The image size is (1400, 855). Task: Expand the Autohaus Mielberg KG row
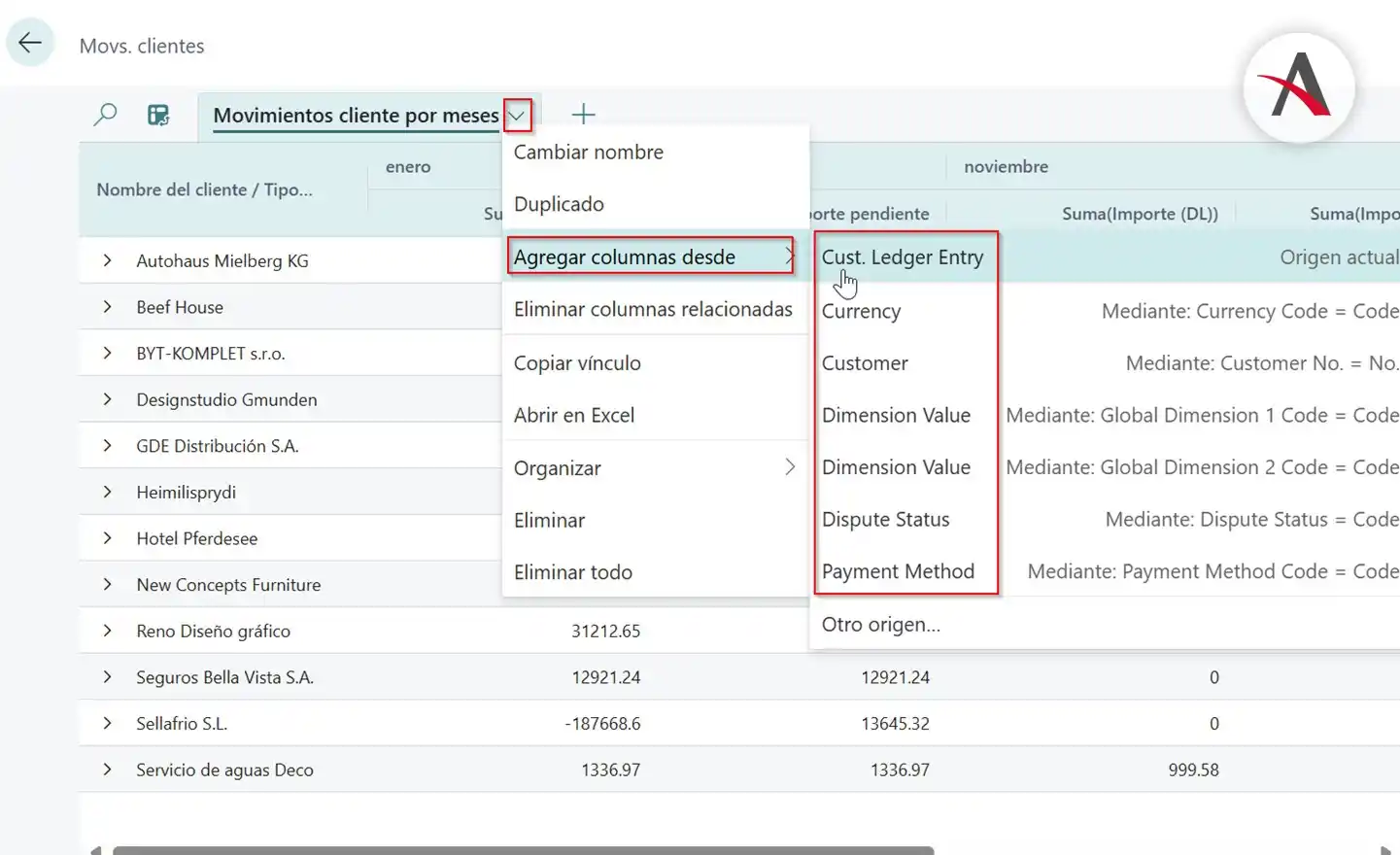(x=107, y=260)
